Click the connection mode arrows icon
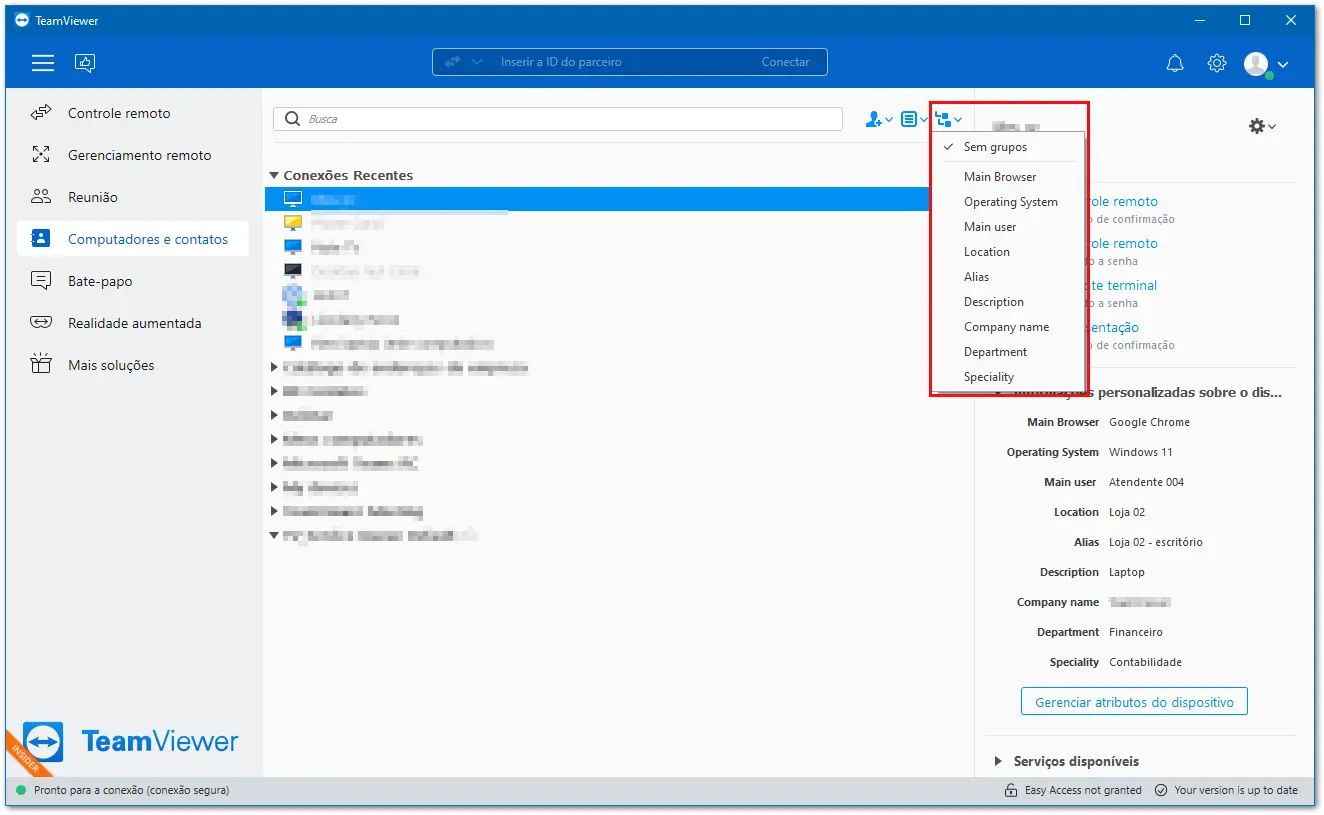This screenshot has width=1324, height=815. click(x=453, y=62)
